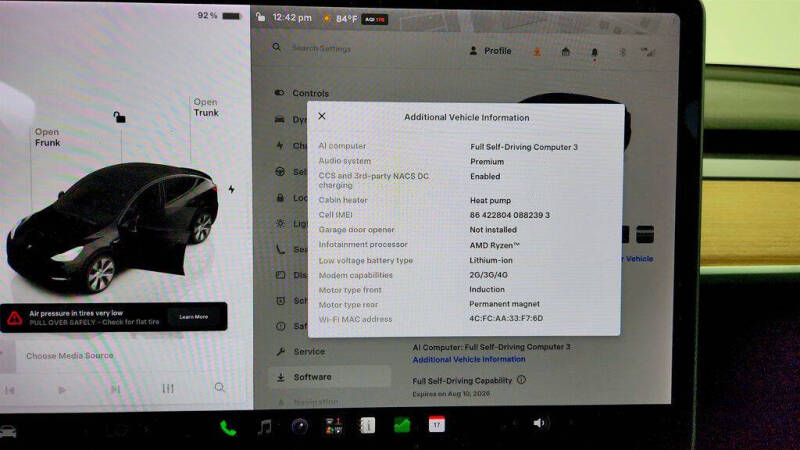Screen dimensions: 800x450
Task: Tap the 3D car model image
Action: coord(113,226)
